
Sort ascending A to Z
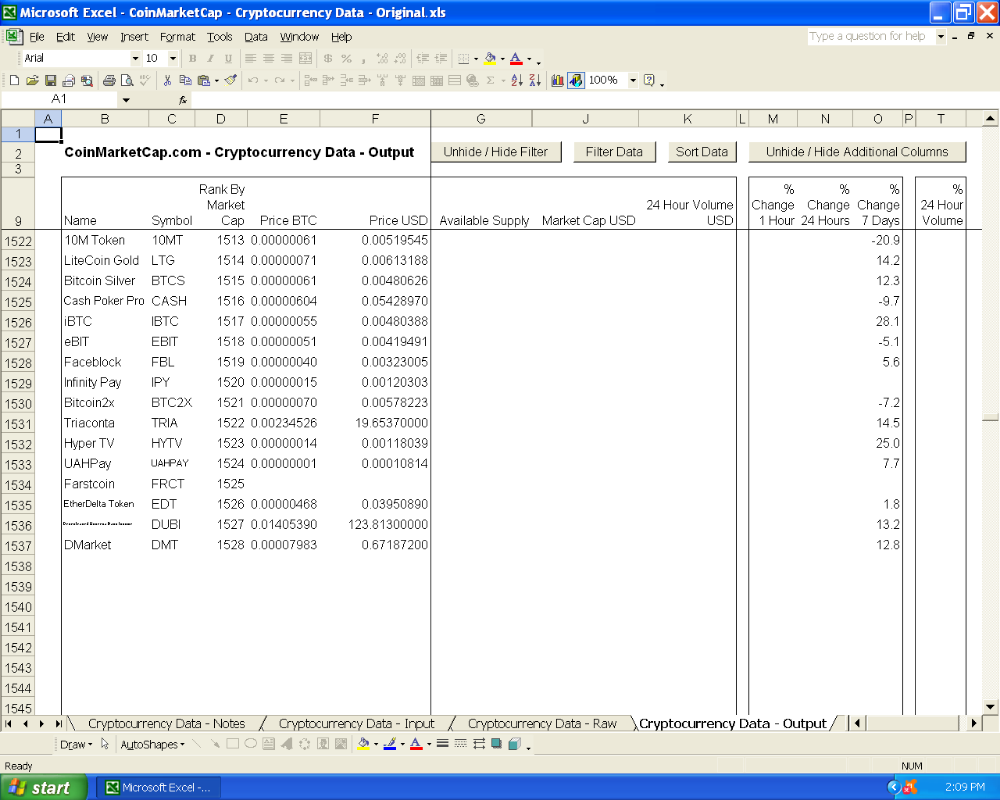click(x=517, y=80)
